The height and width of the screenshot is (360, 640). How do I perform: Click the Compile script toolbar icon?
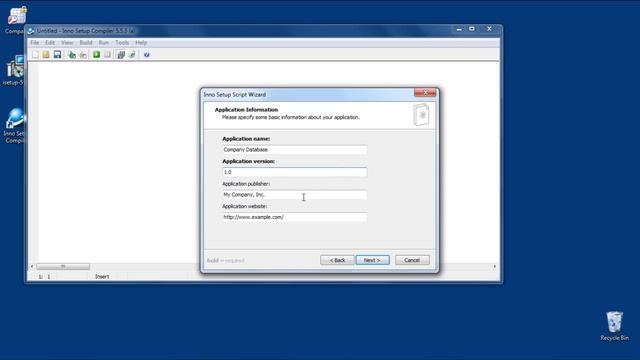coord(72,55)
